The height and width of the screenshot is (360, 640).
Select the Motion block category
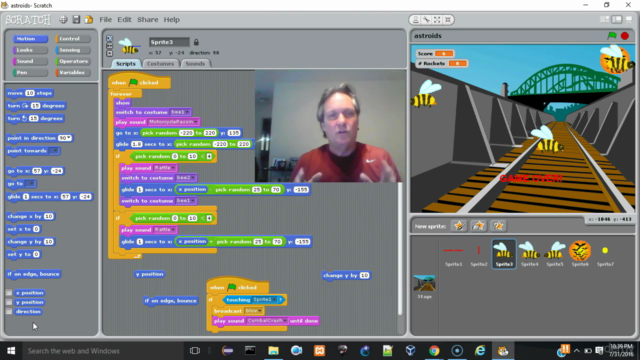point(30,39)
